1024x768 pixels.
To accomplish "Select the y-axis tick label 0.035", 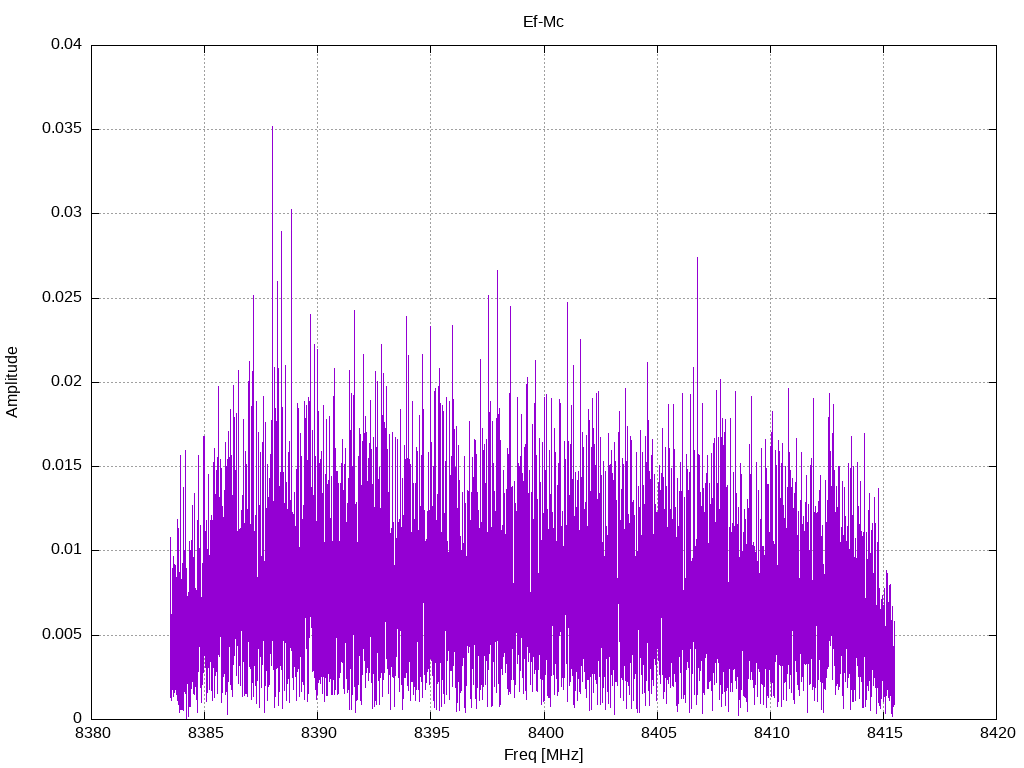I will pyautogui.click(x=62, y=129).
